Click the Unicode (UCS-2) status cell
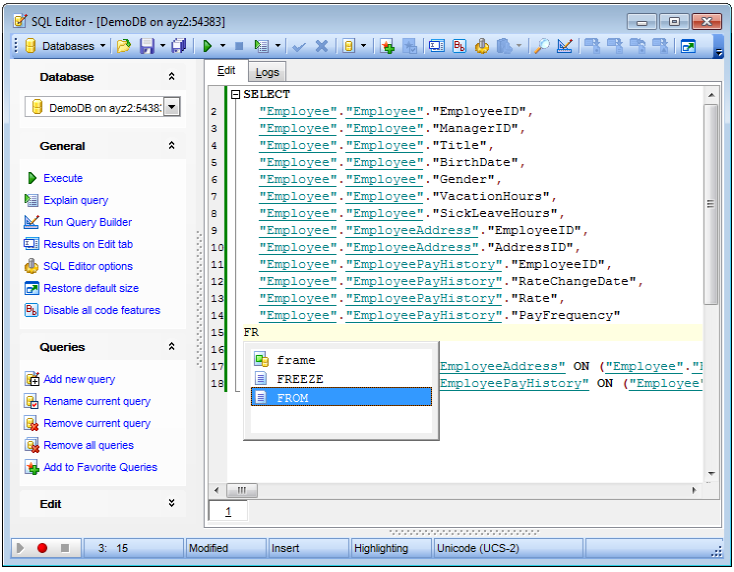The height and width of the screenshot is (572, 734). pos(508,548)
